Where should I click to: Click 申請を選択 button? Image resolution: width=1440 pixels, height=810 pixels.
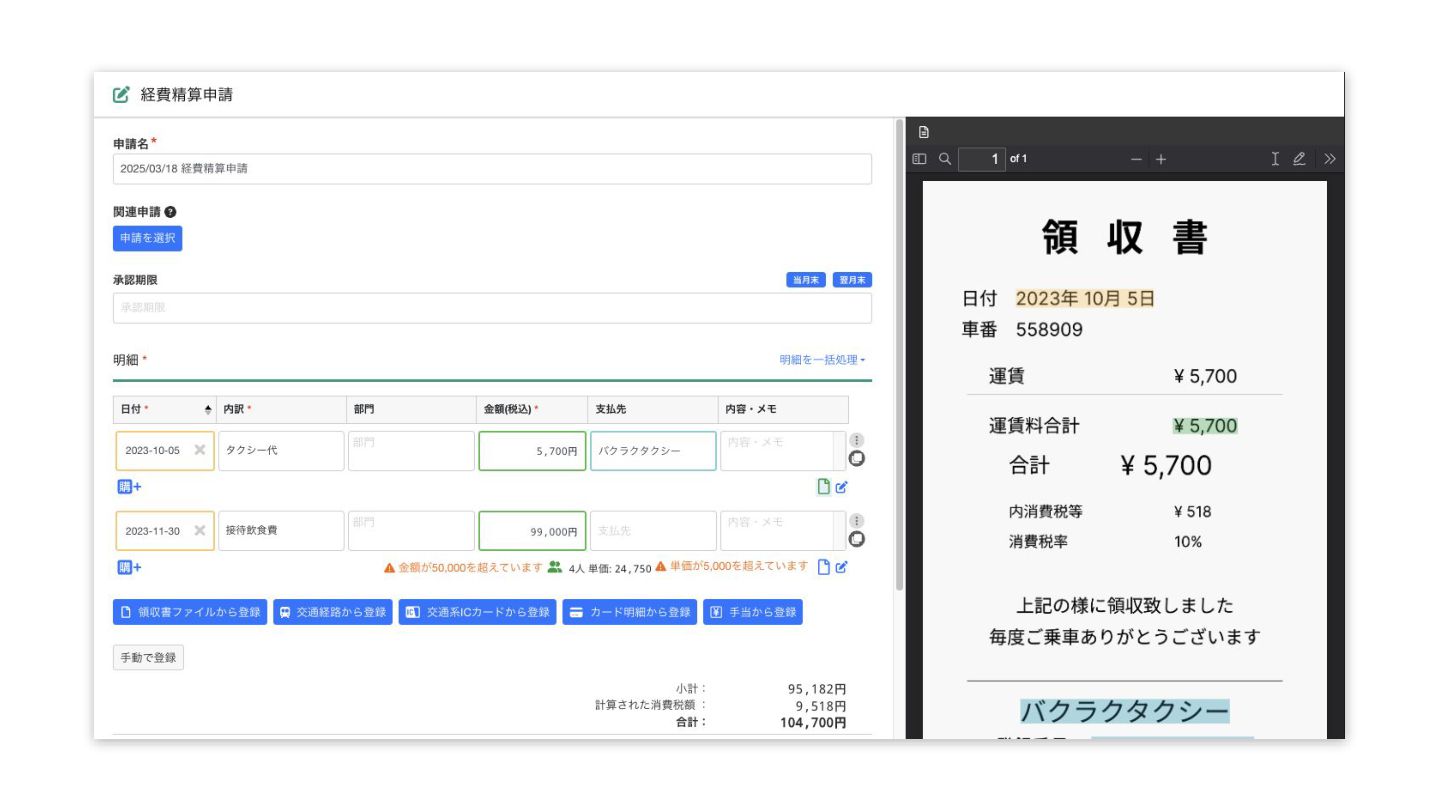[x=148, y=238]
